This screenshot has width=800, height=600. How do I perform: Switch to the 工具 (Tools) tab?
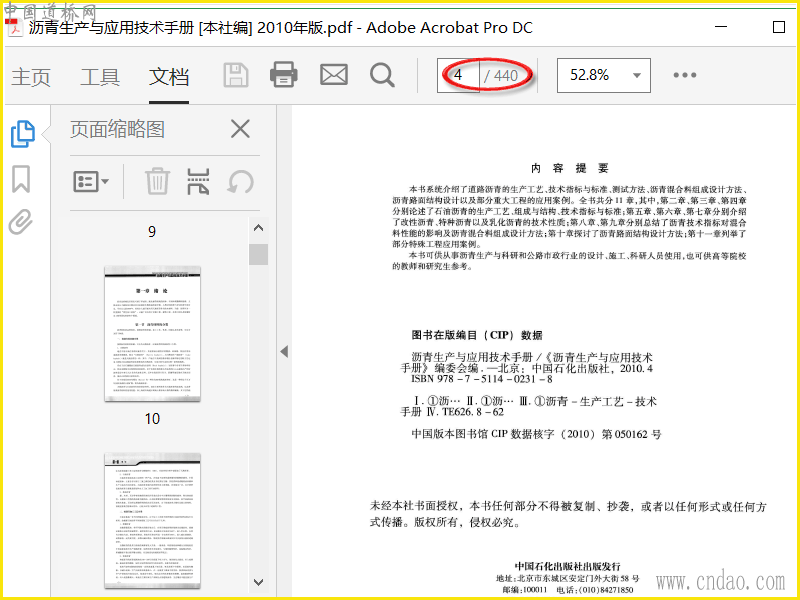[x=100, y=77]
